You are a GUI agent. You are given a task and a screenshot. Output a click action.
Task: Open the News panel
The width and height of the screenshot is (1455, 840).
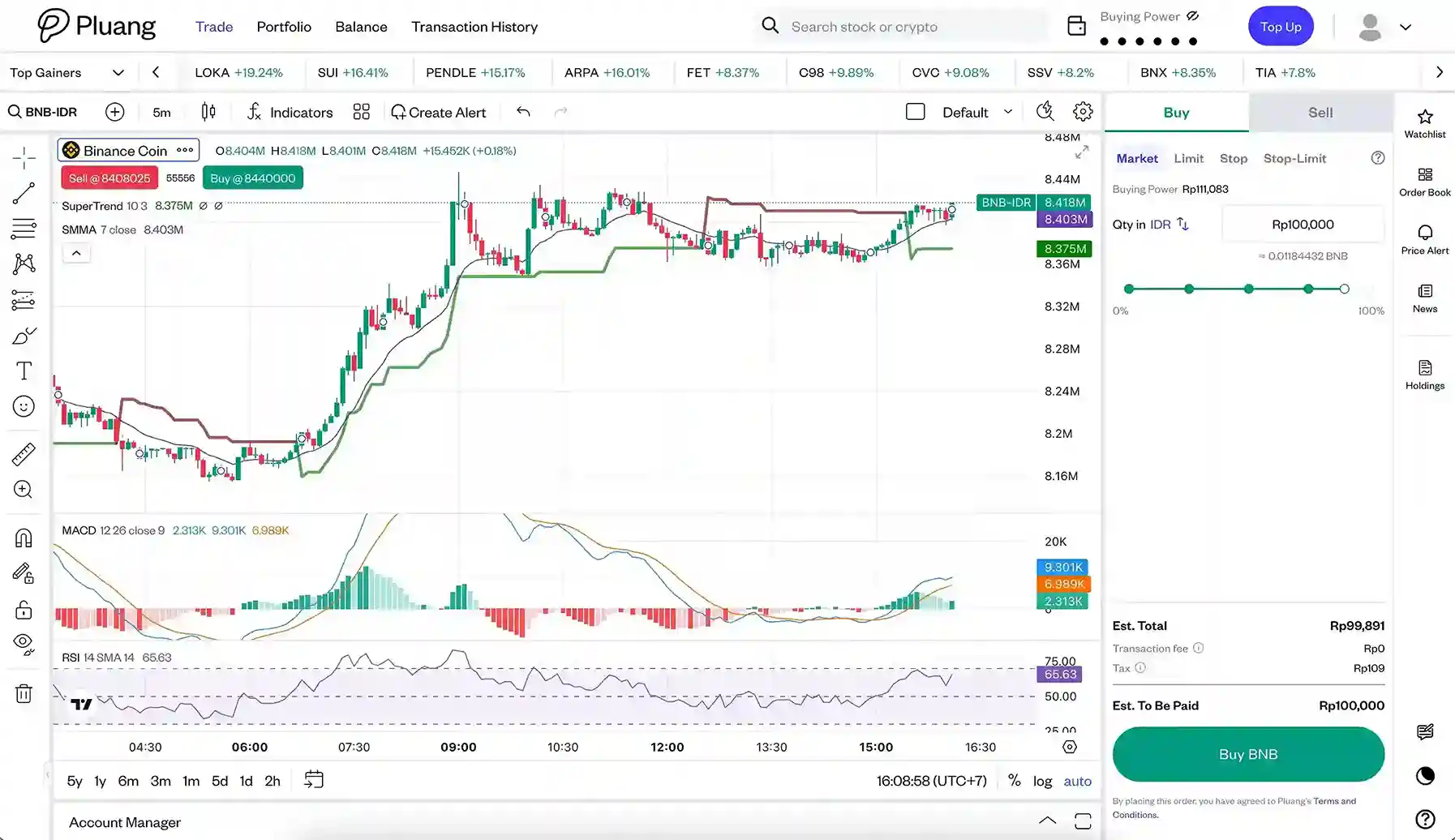(1425, 298)
